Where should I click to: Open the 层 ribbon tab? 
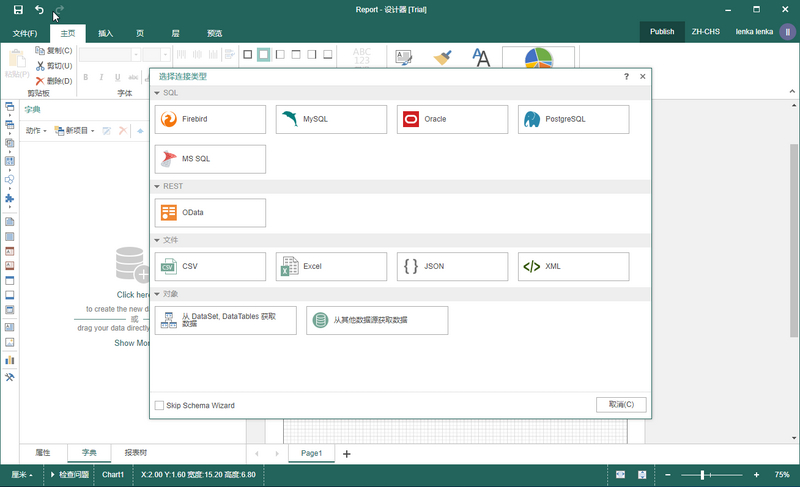point(176,34)
